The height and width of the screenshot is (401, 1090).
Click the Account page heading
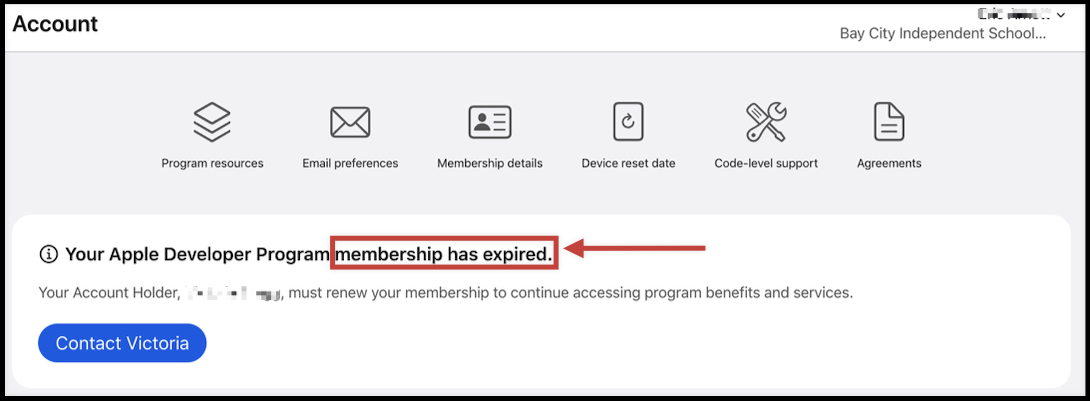[x=56, y=24]
